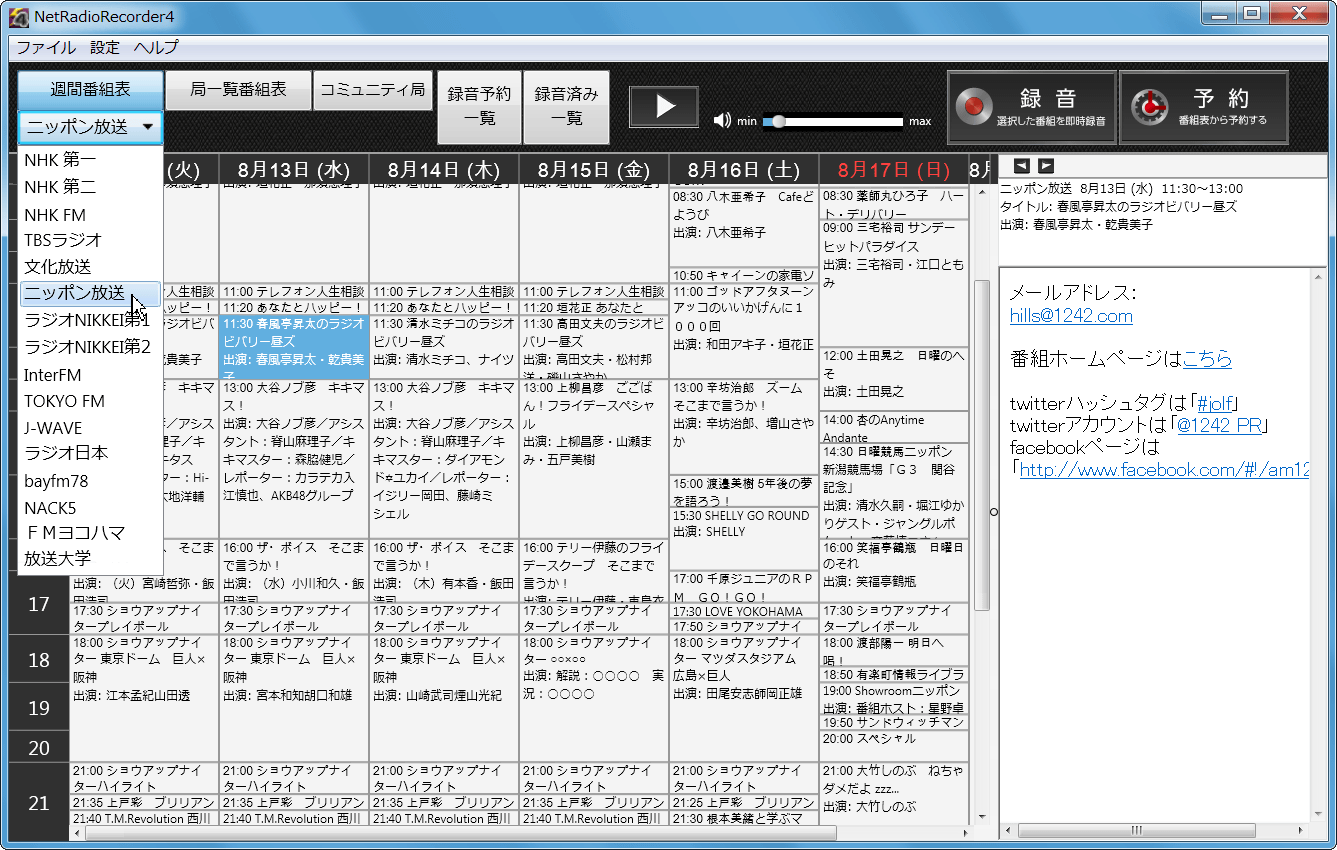This screenshot has height=850, width=1337.
Task: Select 15:30 SHELLY GO ROUND program
Action: click(744, 539)
